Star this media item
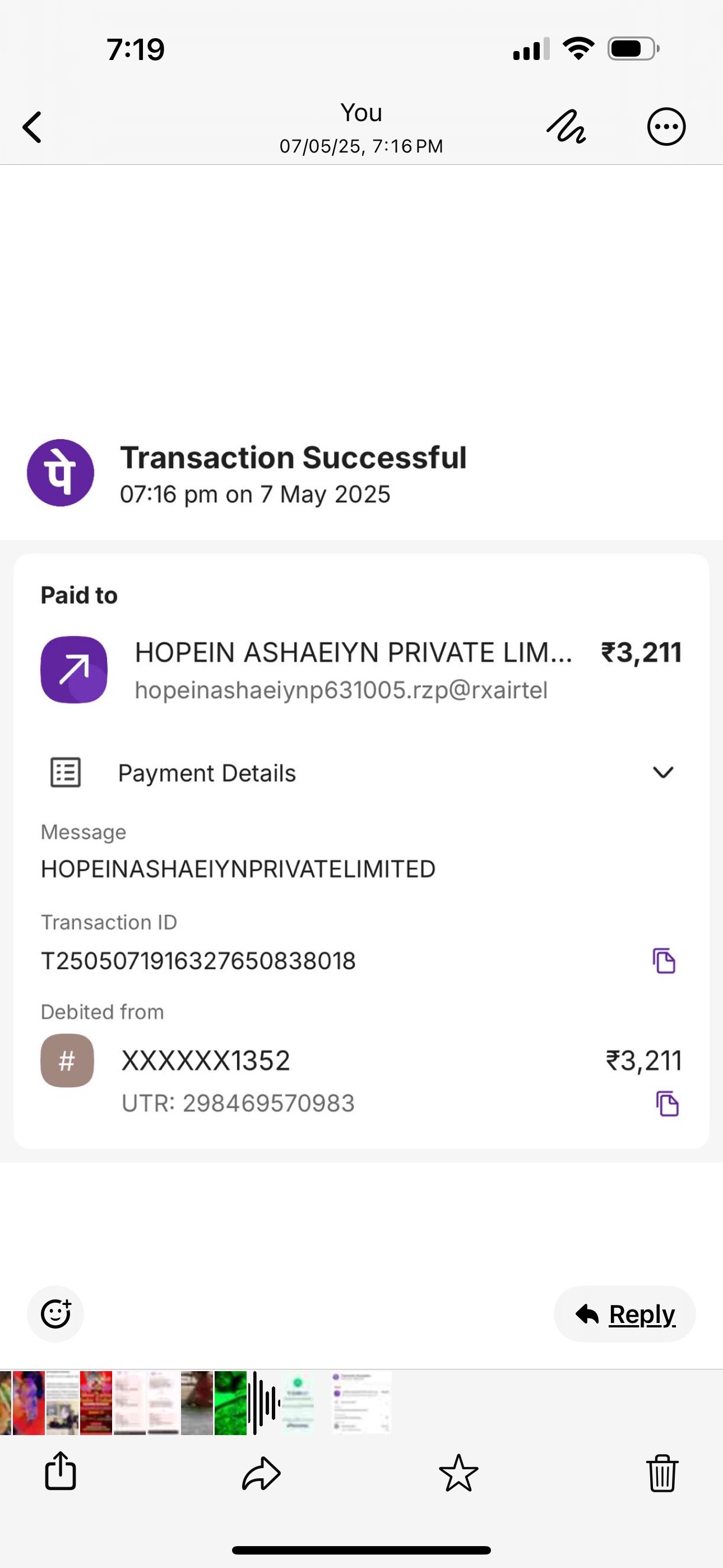This screenshot has width=723, height=1568. pos(458,1473)
